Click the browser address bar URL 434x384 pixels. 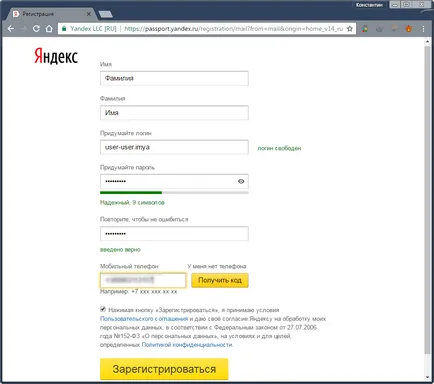(233, 29)
